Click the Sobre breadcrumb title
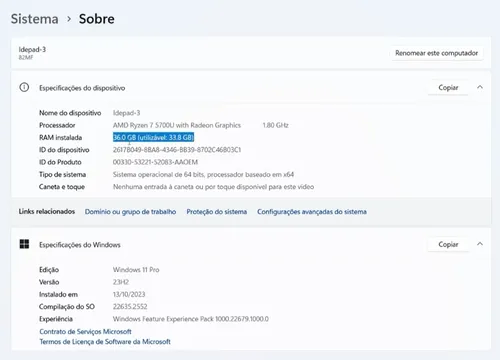500x360 pixels. coord(97,19)
